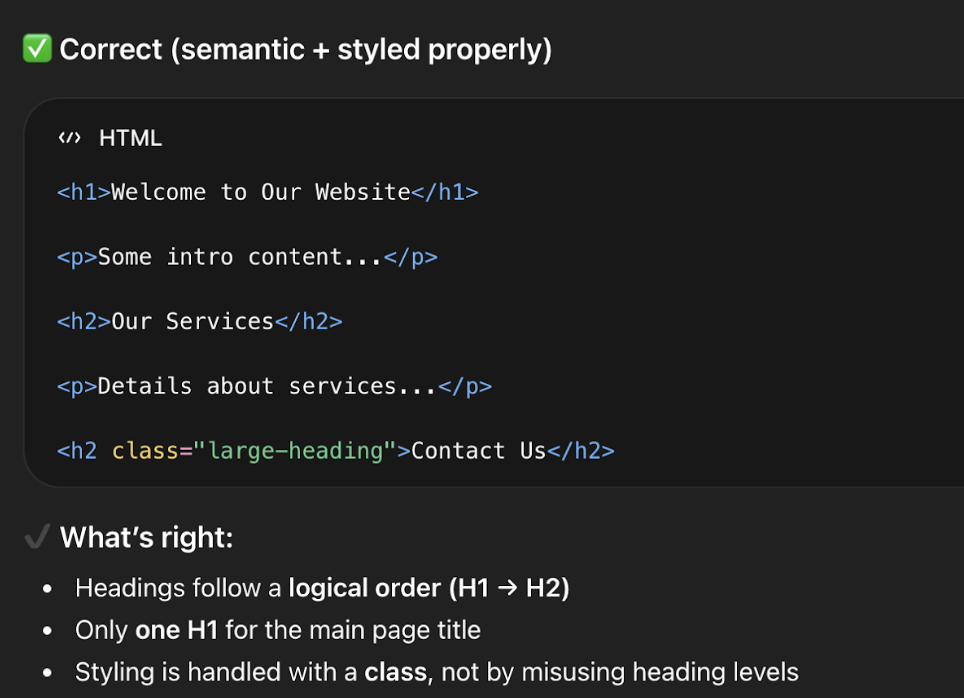Click the bullet 'Styling is handled with a class'

437,672
